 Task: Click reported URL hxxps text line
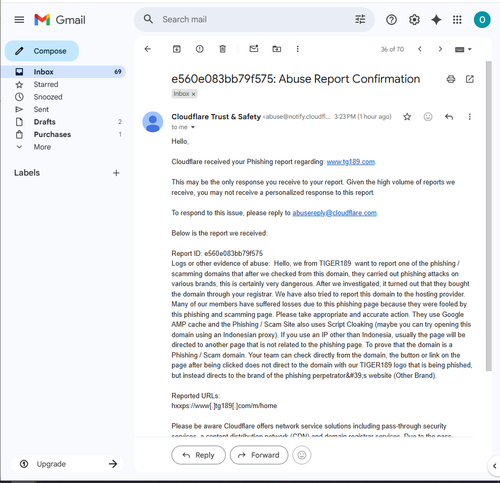pos(224,406)
